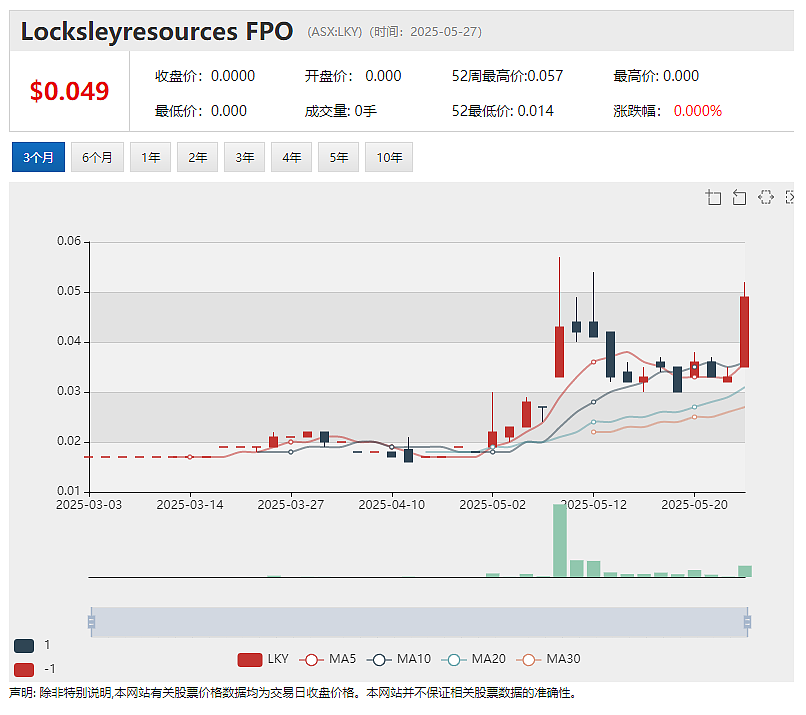Click the restore chart icon
806x715 pixels.
pyautogui.click(x=766, y=197)
